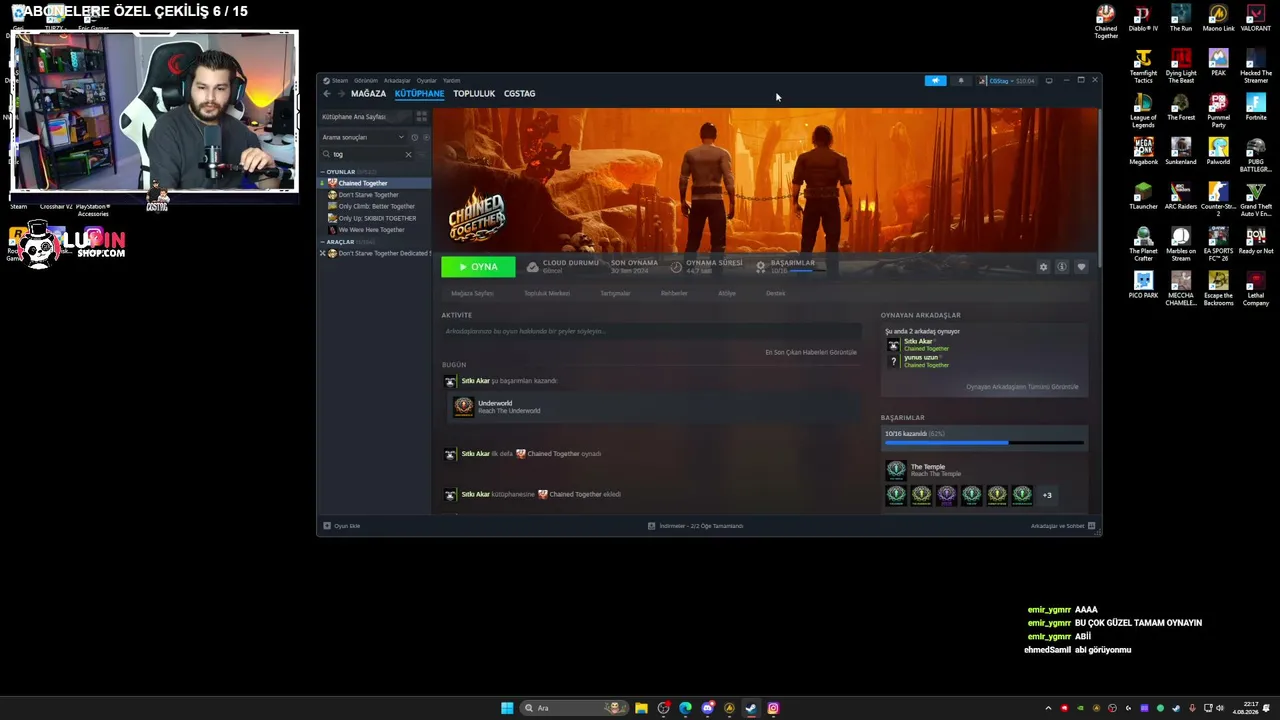This screenshot has height=720, width=1280.
Task: Select Only Climb: Better Together
Action: (x=376, y=207)
